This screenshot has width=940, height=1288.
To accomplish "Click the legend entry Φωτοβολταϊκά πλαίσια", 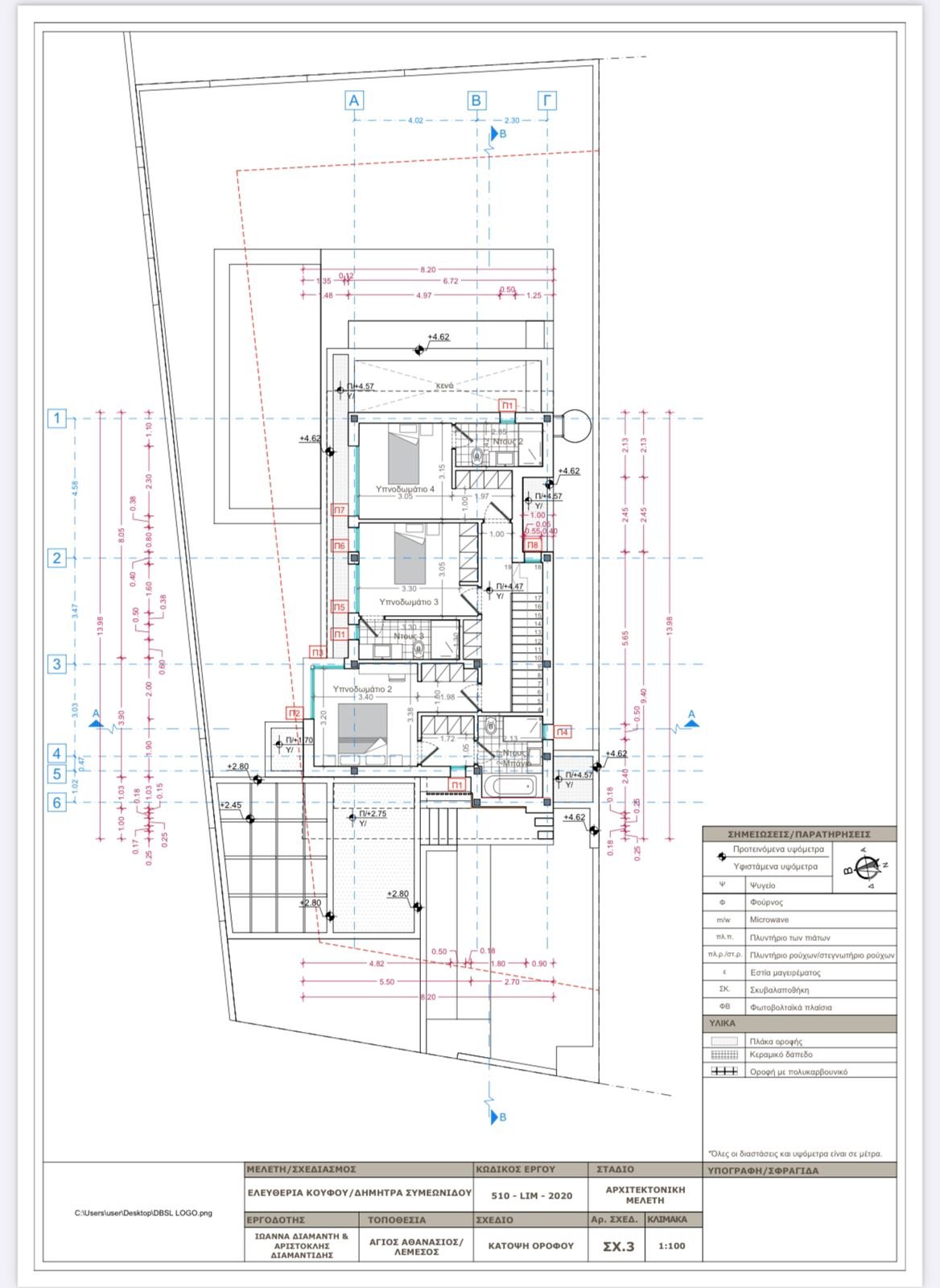I will tap(791, 1007).
